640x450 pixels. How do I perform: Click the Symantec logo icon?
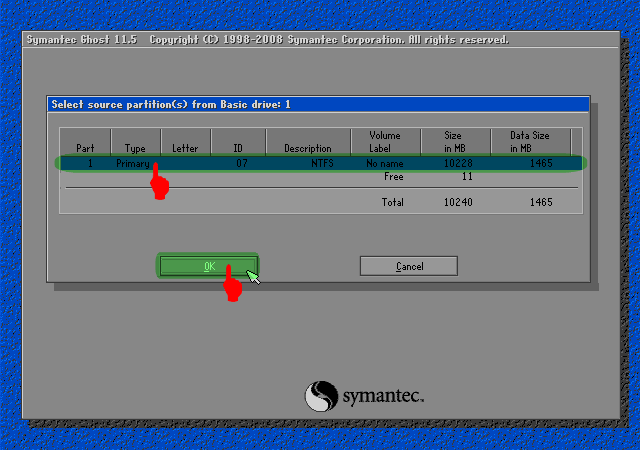pyautogui.click(x=321, y=396)
